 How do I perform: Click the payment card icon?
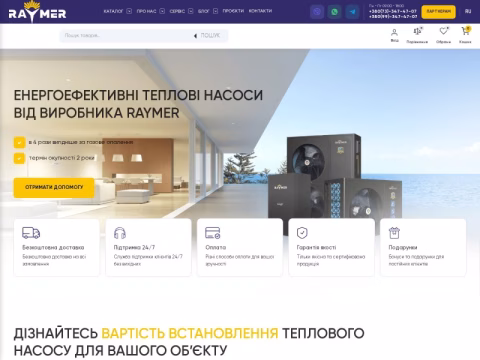pyautogui.click(x=212, y=233)
